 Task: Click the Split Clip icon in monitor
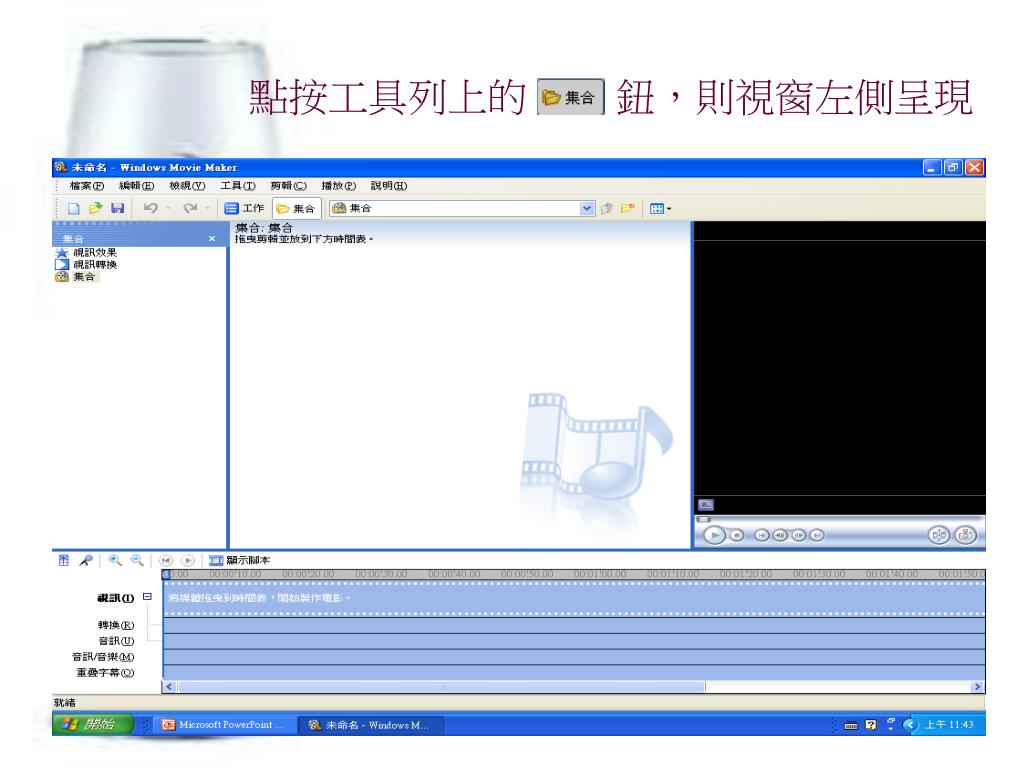click(939, 536)
